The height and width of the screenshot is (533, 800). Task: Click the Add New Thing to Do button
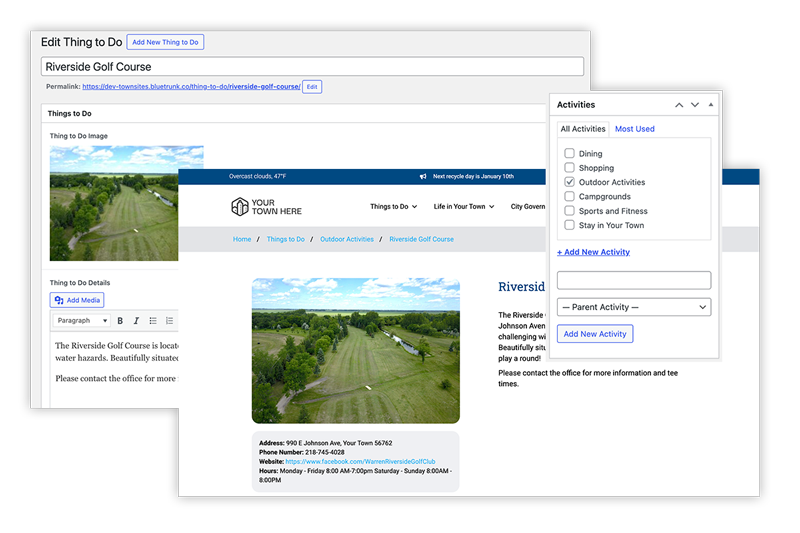(x=165, y=42)
